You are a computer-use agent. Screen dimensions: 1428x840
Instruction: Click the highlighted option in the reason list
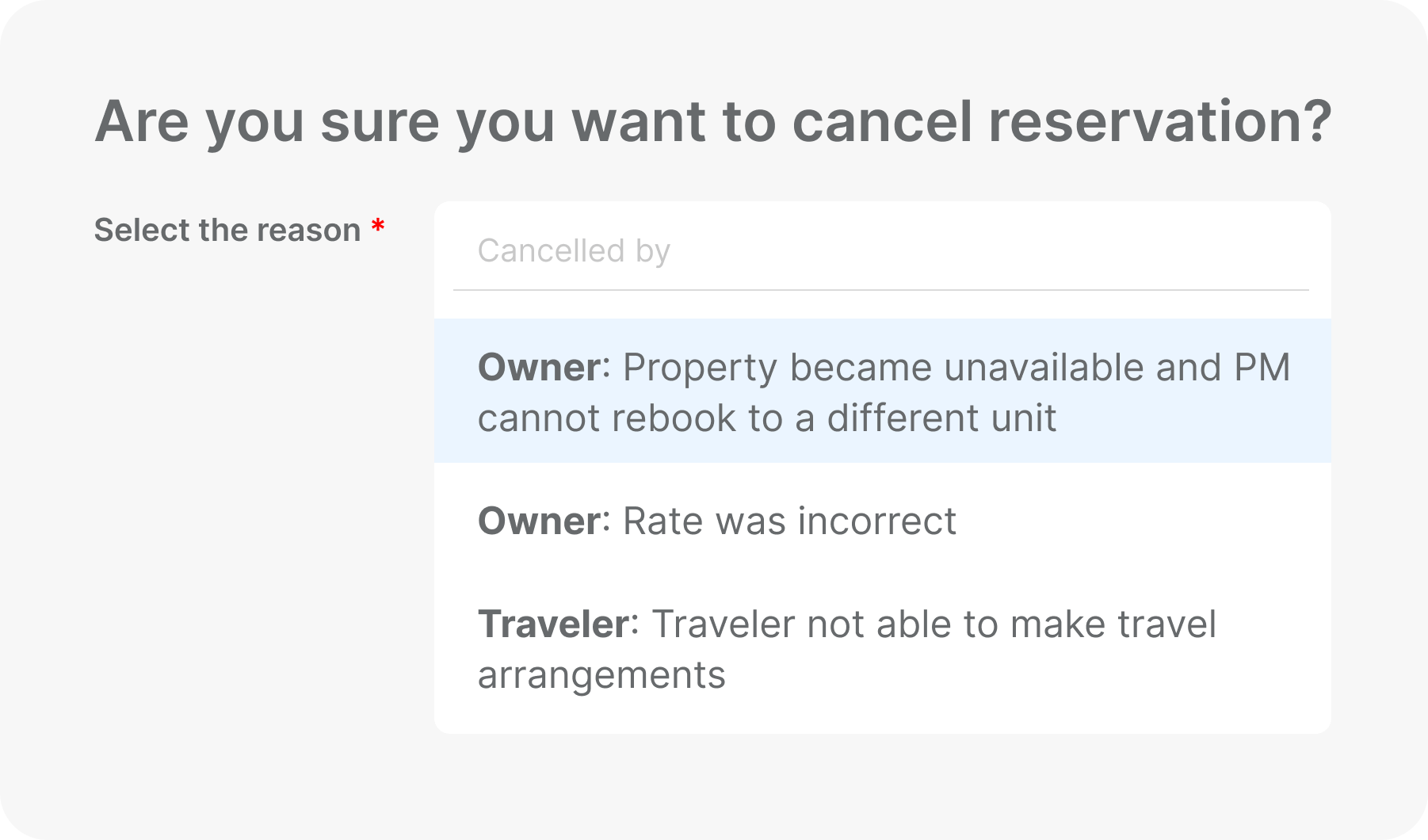[881, 391]
